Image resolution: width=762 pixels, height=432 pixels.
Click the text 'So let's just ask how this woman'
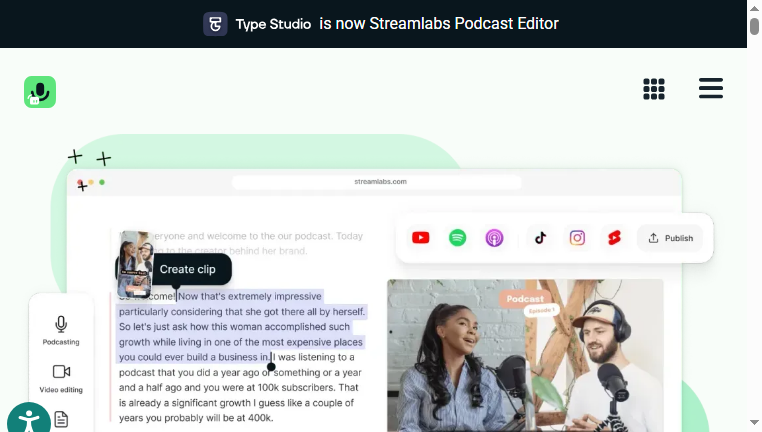190,327
